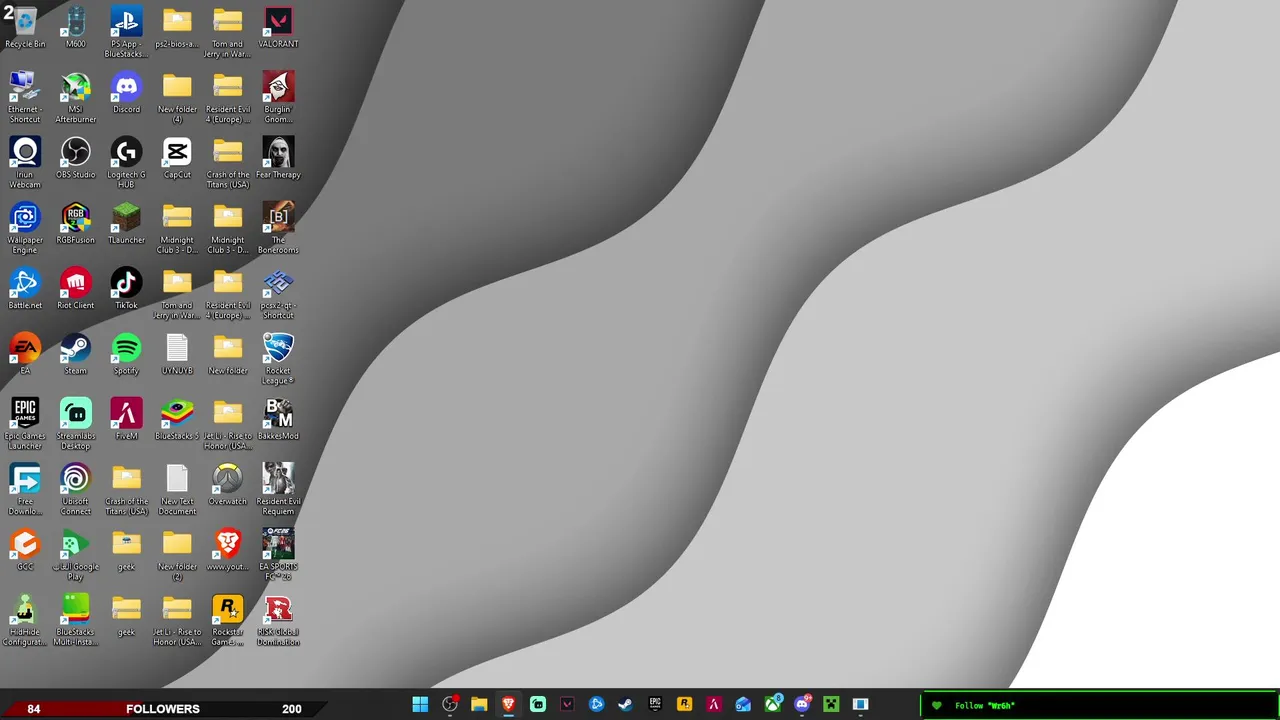This screenshot has width=1280, height=720.
Task: Launch the Battle.net desktop shortcut
Action: tap(25, 282)
